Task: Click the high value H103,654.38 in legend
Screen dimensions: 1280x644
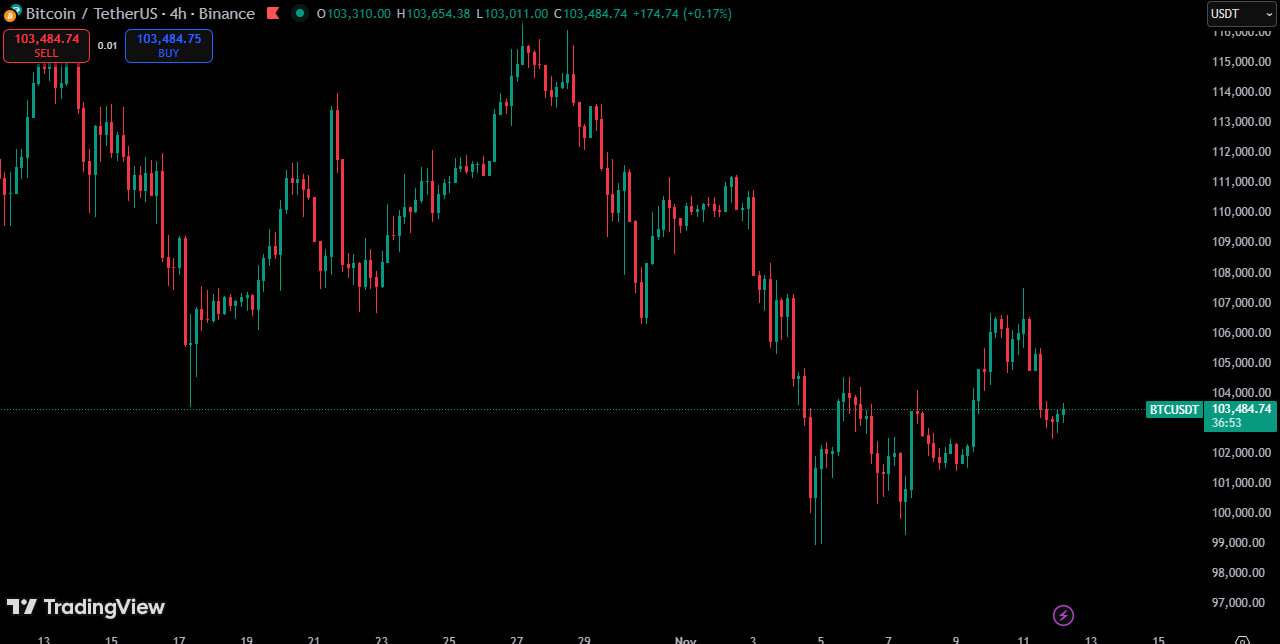Action: (433, 14)
